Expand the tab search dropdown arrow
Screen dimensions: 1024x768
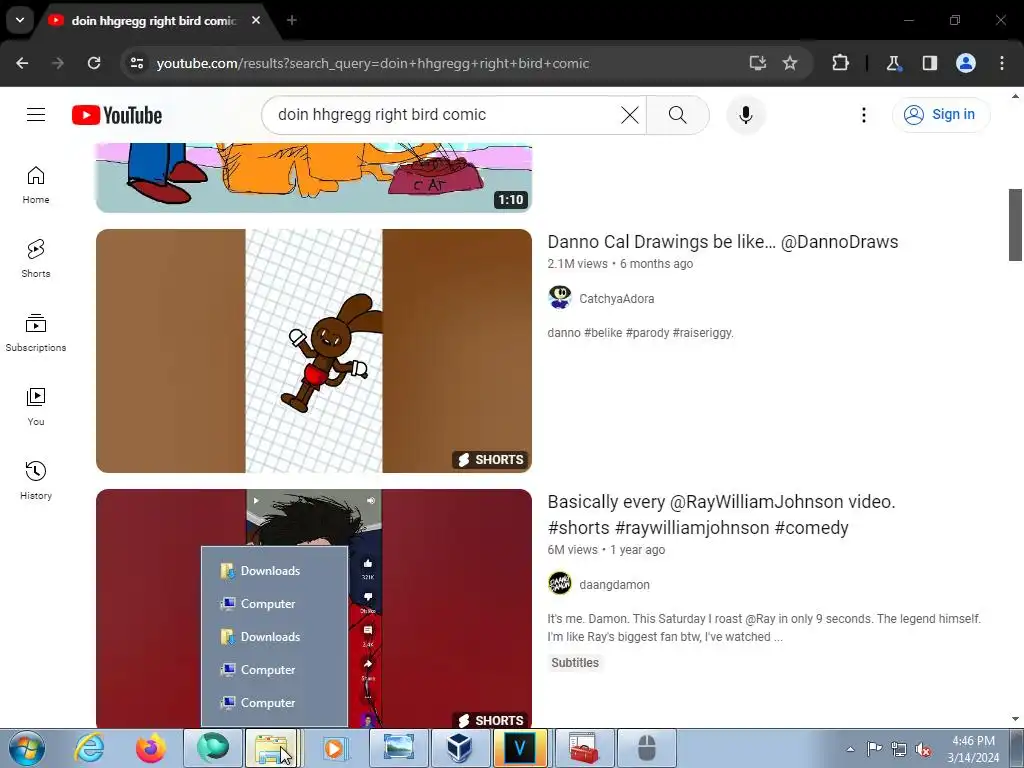point(20,20)
